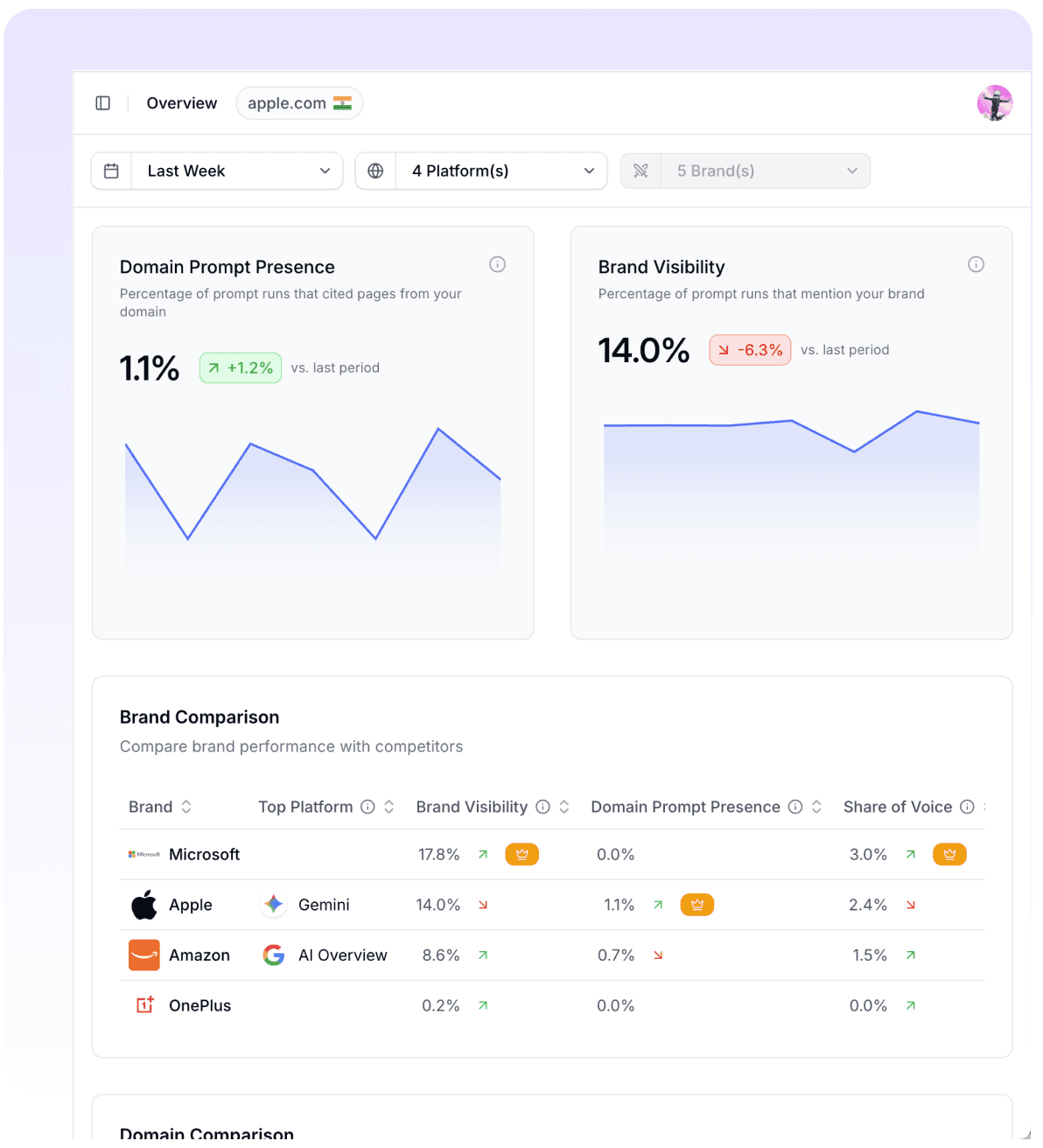Click the +1.2% change badge
This screenshot has width=1043, height=1148.
point(241,368)
